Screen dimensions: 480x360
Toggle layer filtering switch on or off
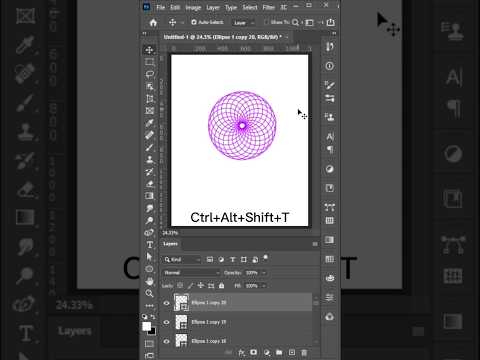point(265,258)
